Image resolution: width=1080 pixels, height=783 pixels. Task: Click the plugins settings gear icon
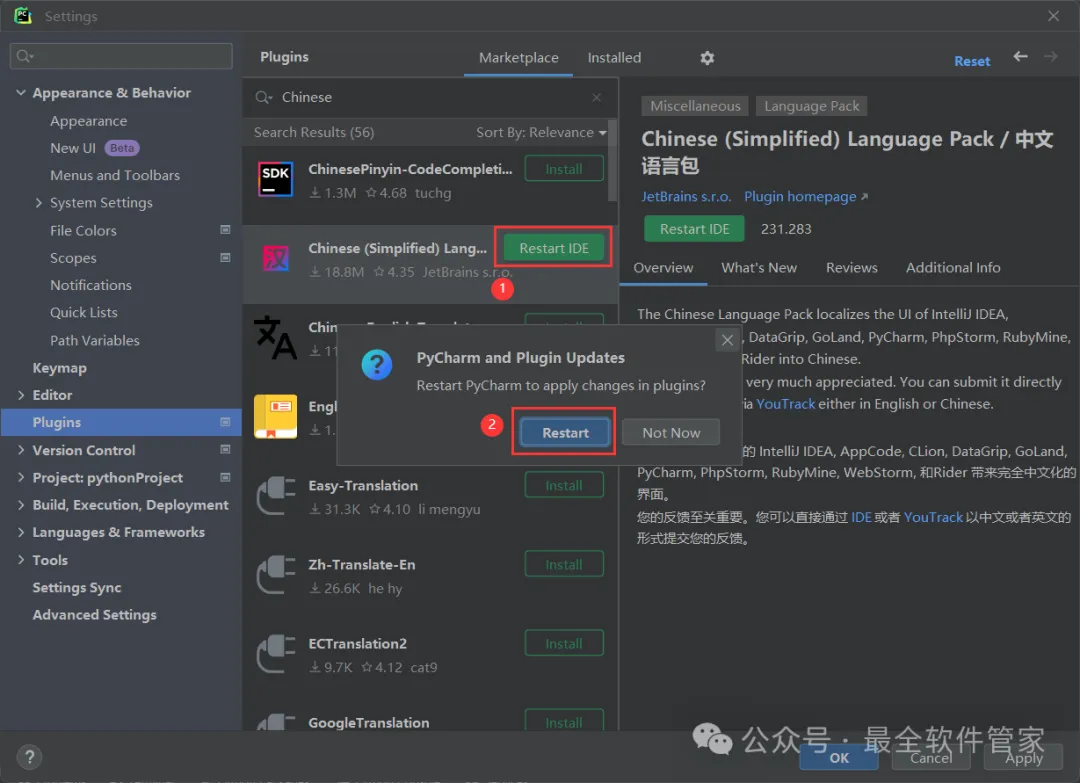(x=707, y=58)
